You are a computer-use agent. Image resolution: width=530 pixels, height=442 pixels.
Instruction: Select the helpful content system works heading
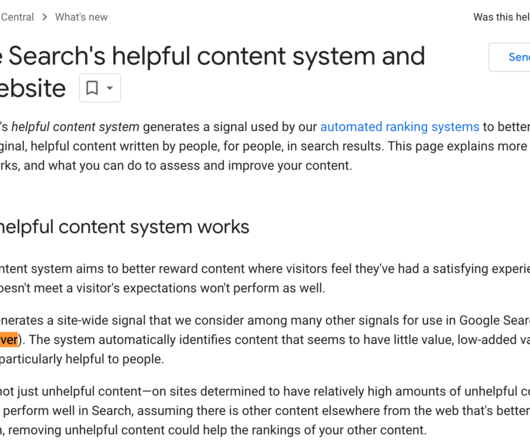tap(124, 227)
